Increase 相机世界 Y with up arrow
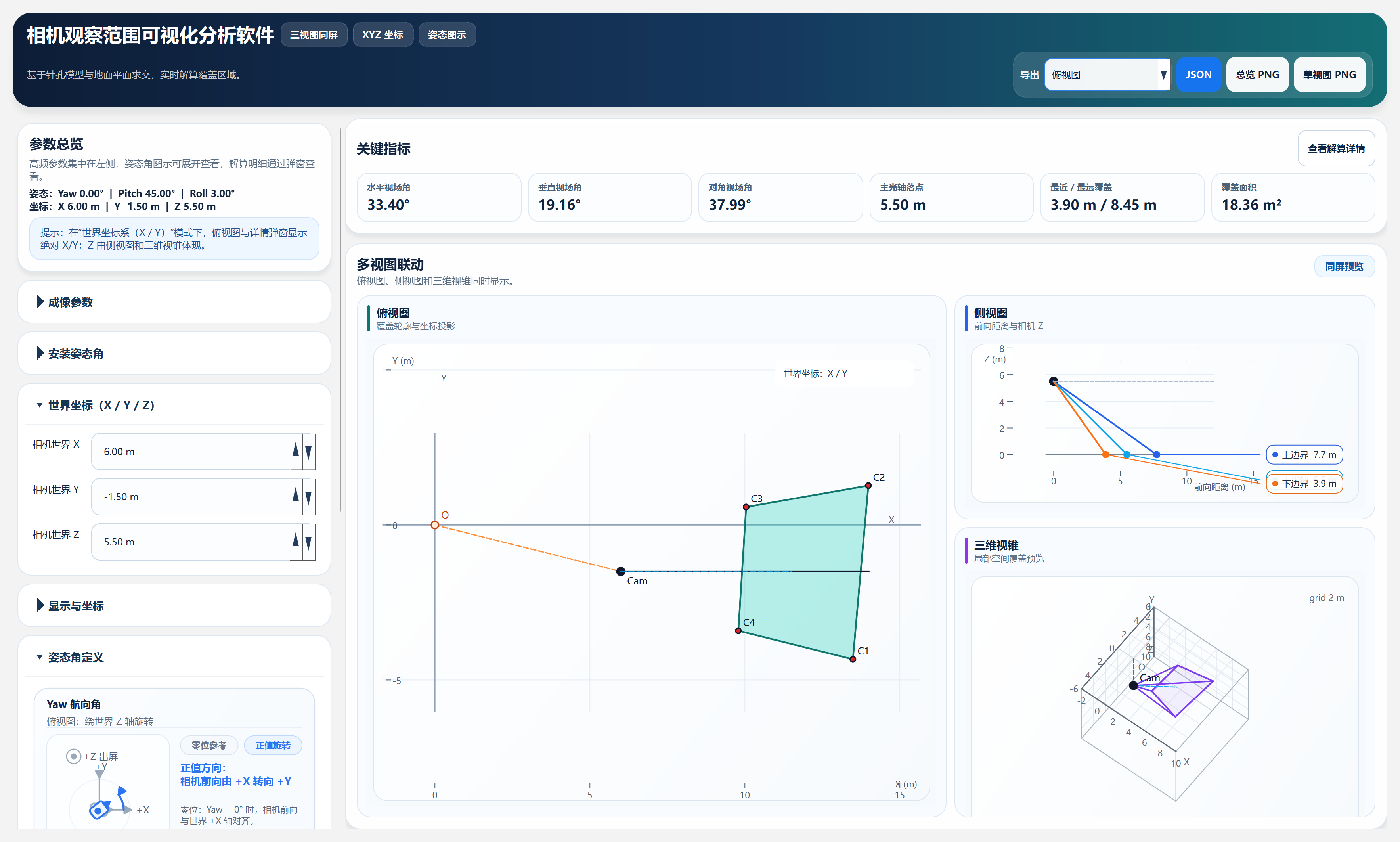The height and width of the screenshot is (842, 1400). click(296, 495)
